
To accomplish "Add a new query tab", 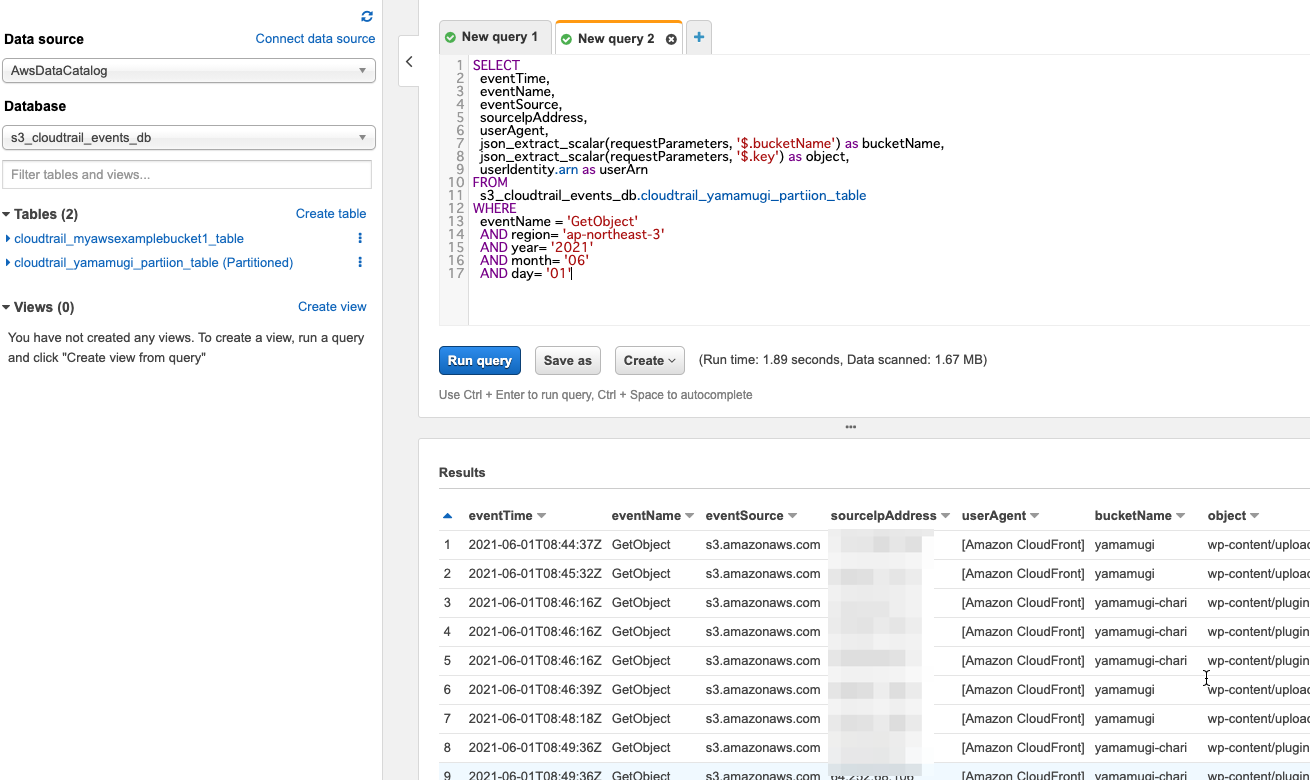I will 699,38.
